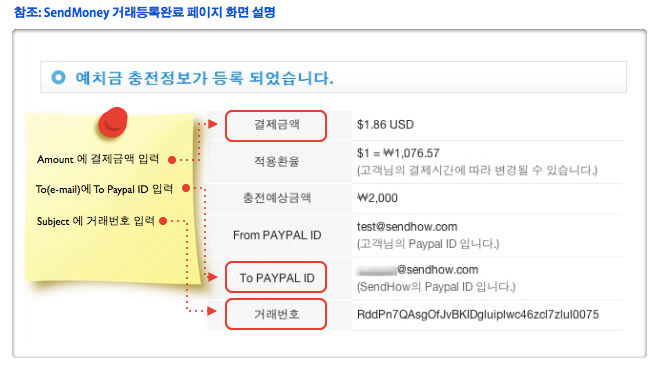Click sticky note text 'Subject 에 거래번호 입력'
This screenshot has width=660, height=388.
tap(96, 221)
